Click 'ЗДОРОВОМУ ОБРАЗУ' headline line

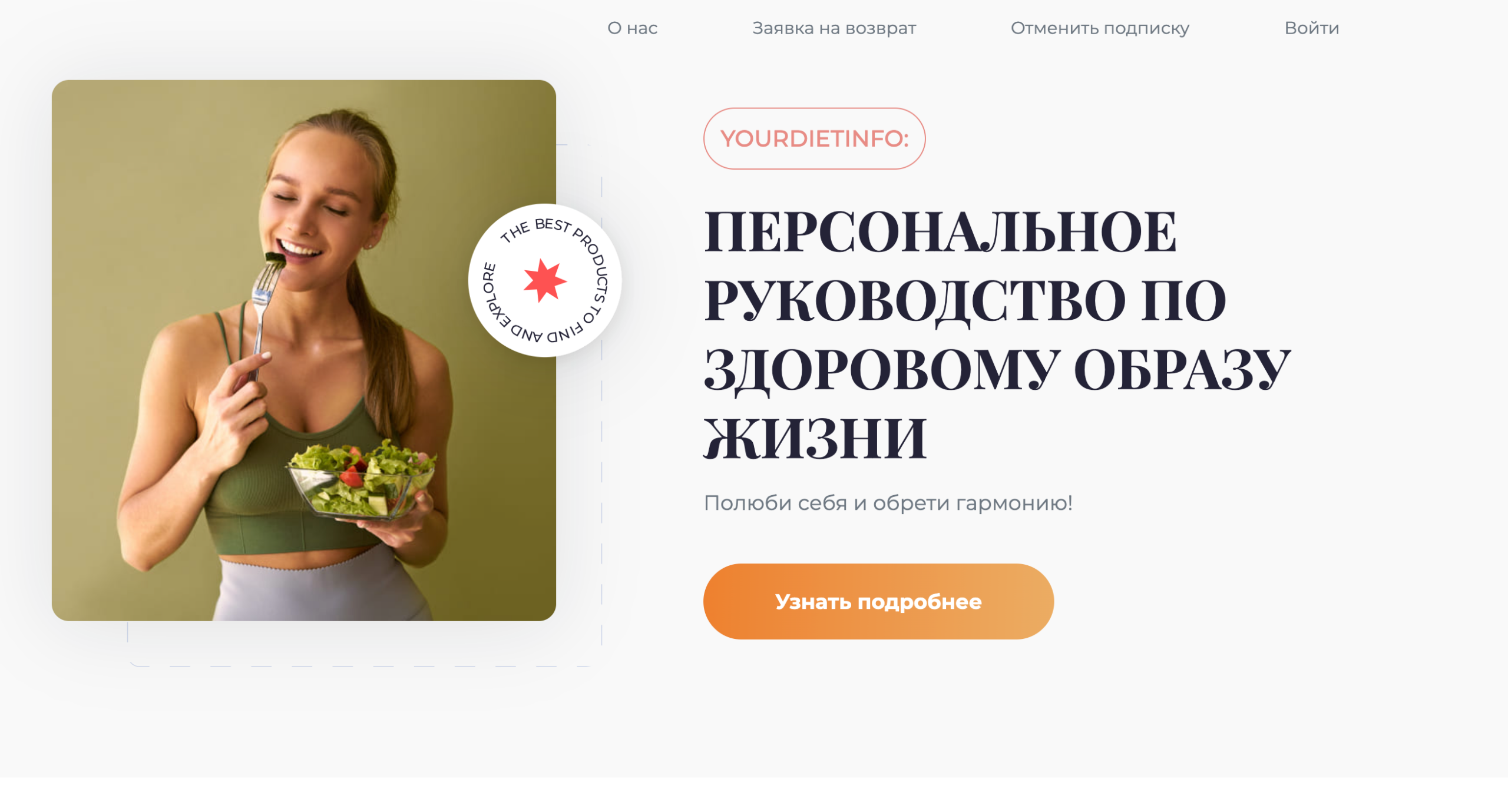(997, 370)
